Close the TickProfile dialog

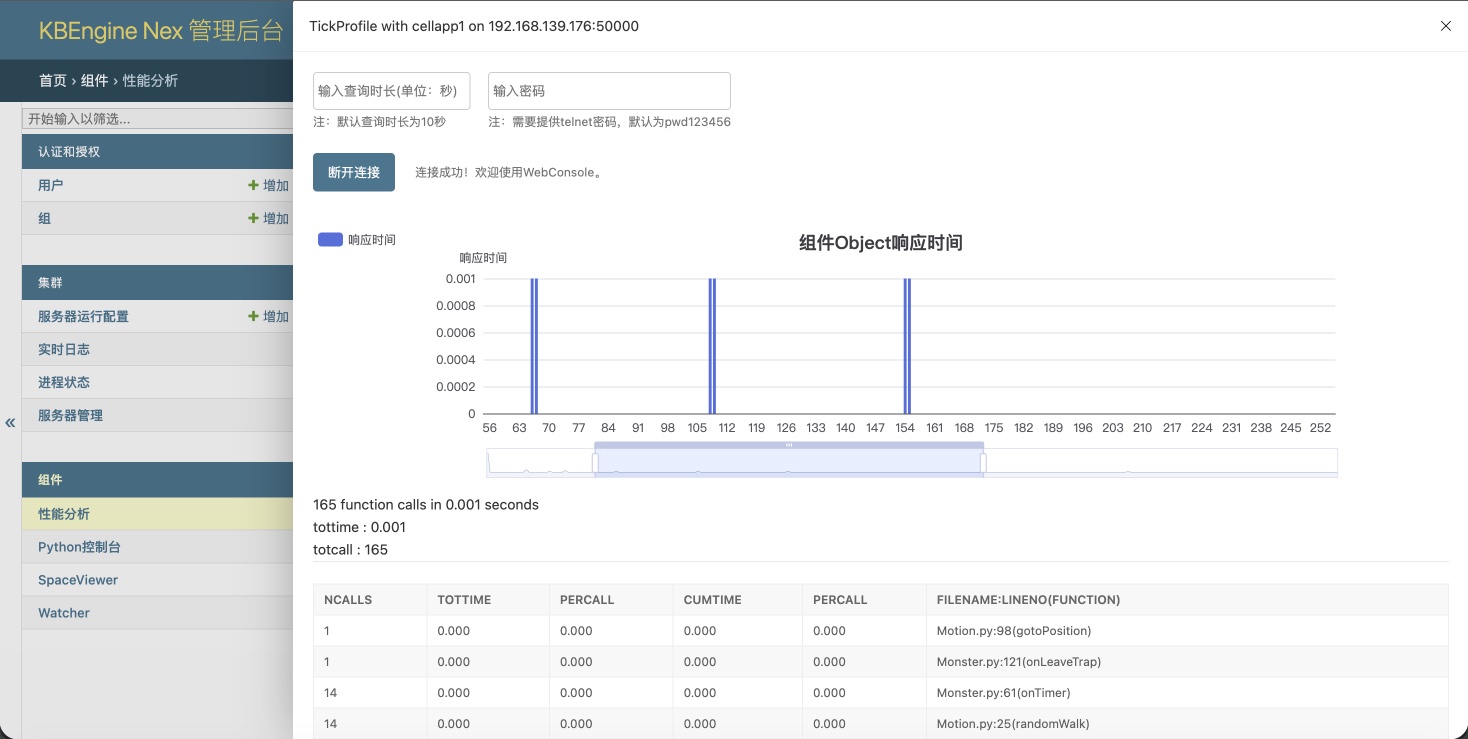coord(1445,26)
